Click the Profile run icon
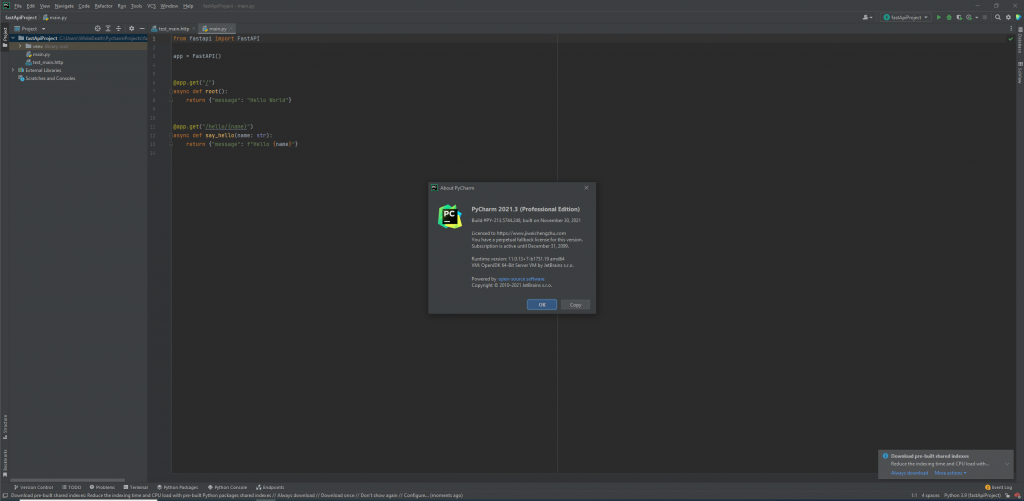This screenshot has height=501, width=1024. pyautogui.click(x=968, y=18)
